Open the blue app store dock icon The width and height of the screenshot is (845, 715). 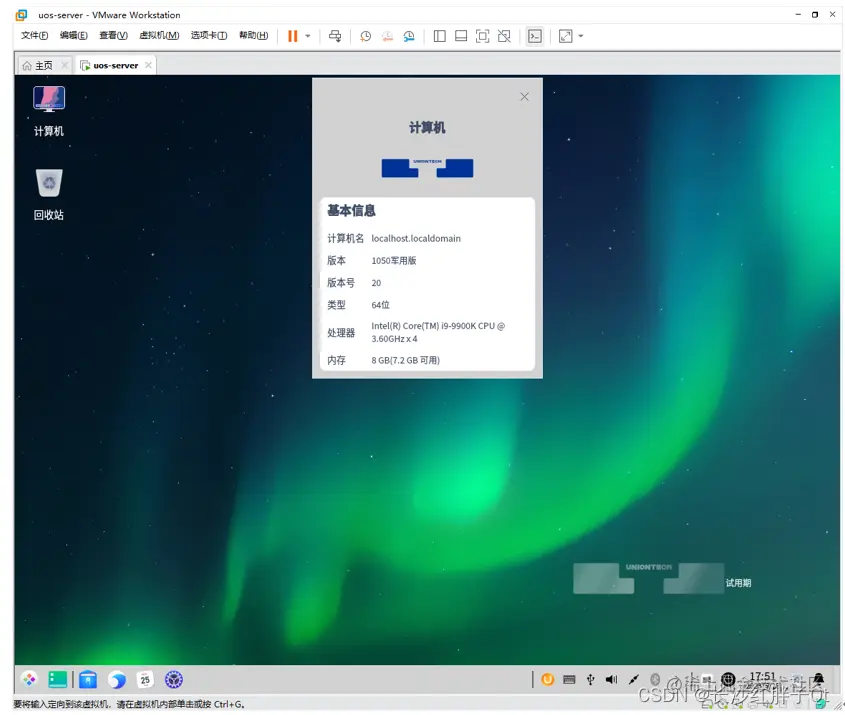[x=88, y=679]
